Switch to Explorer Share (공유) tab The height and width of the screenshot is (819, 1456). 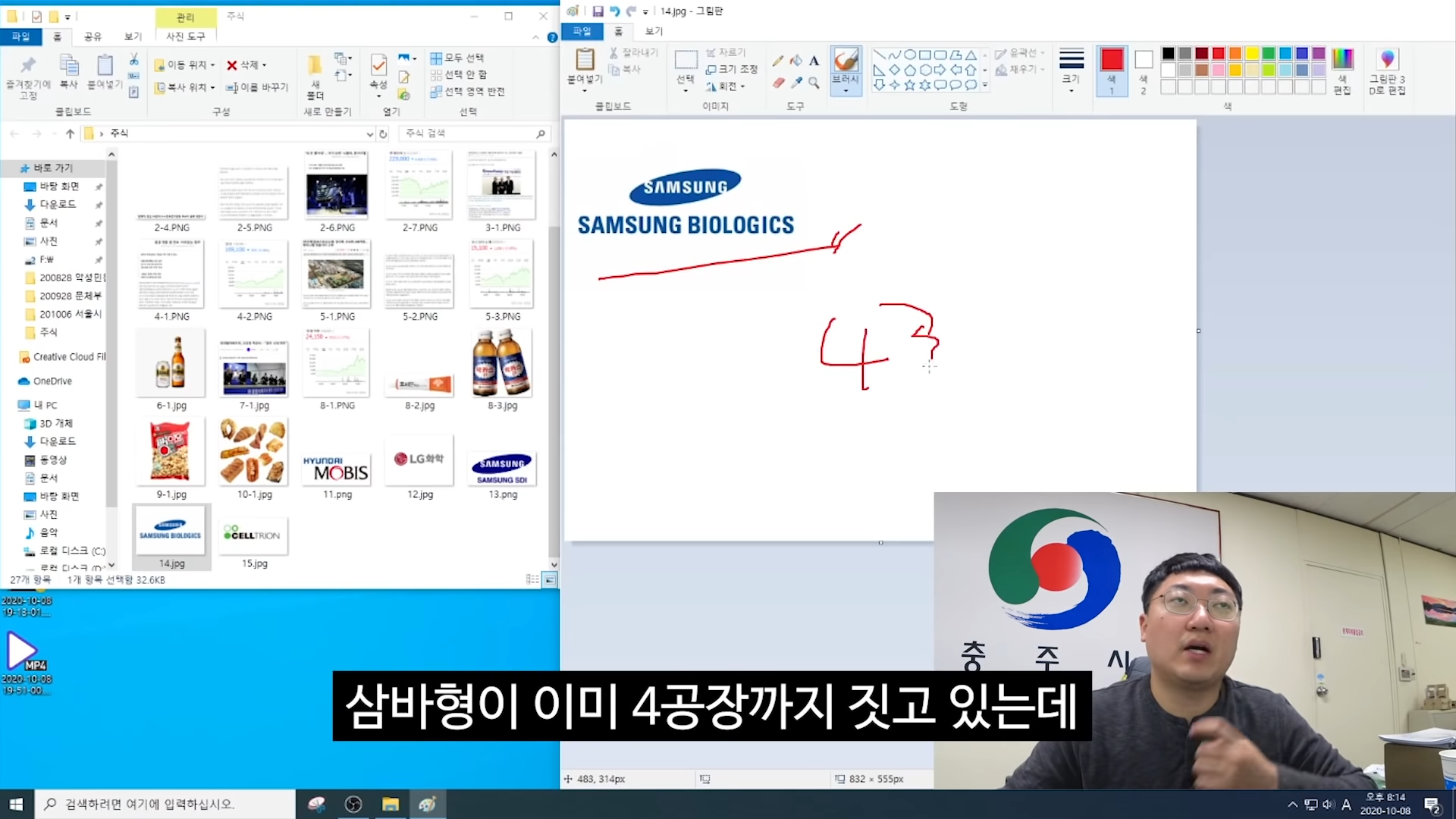(x=93, y=36)
